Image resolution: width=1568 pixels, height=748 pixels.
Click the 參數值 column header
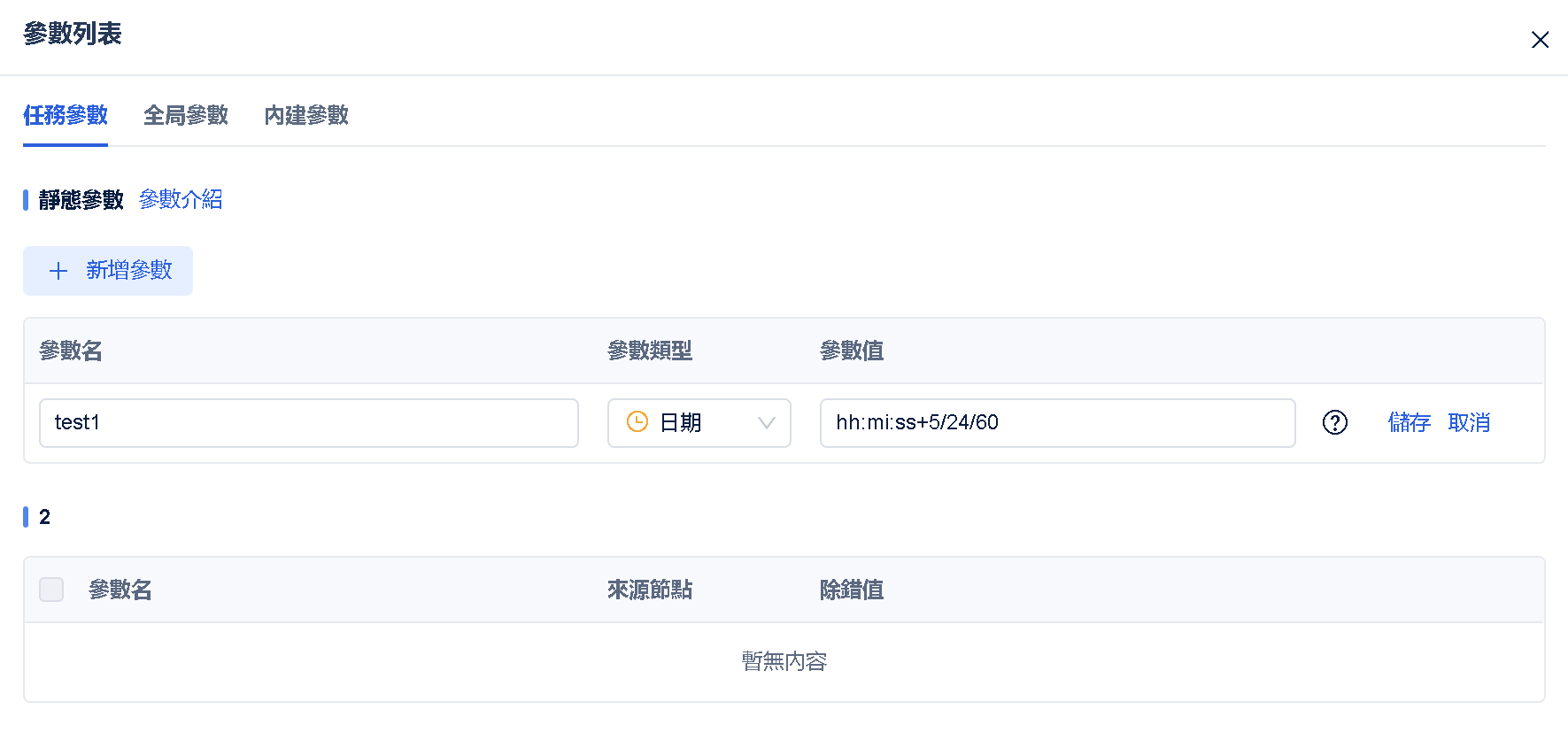[852, 351]
